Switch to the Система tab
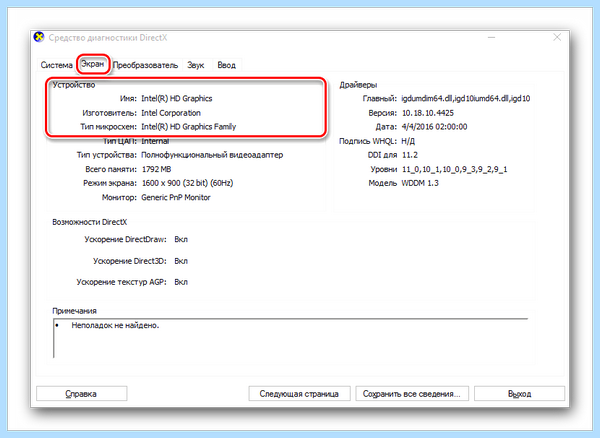This screenshot has width=600, height=438. [x=57, y=65]
